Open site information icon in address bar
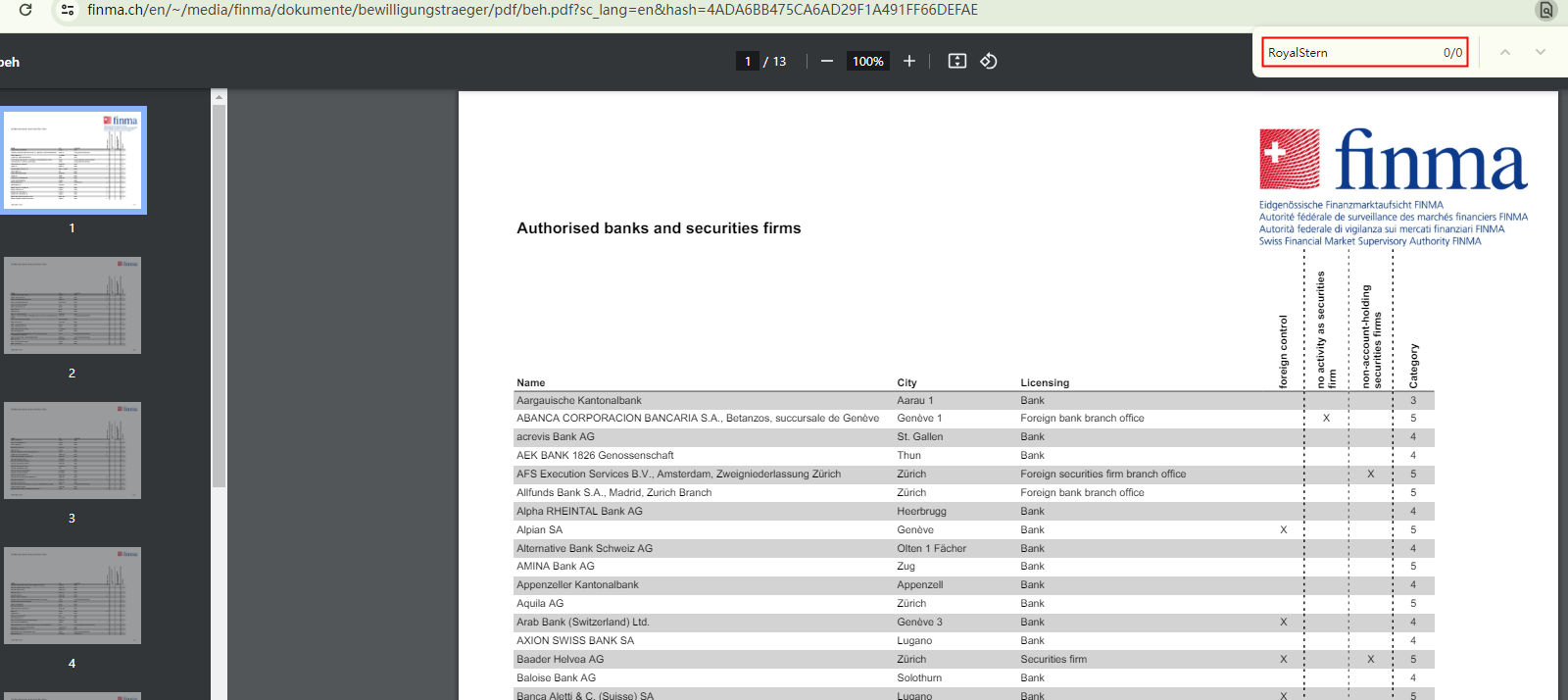 [x=67, y=10]
